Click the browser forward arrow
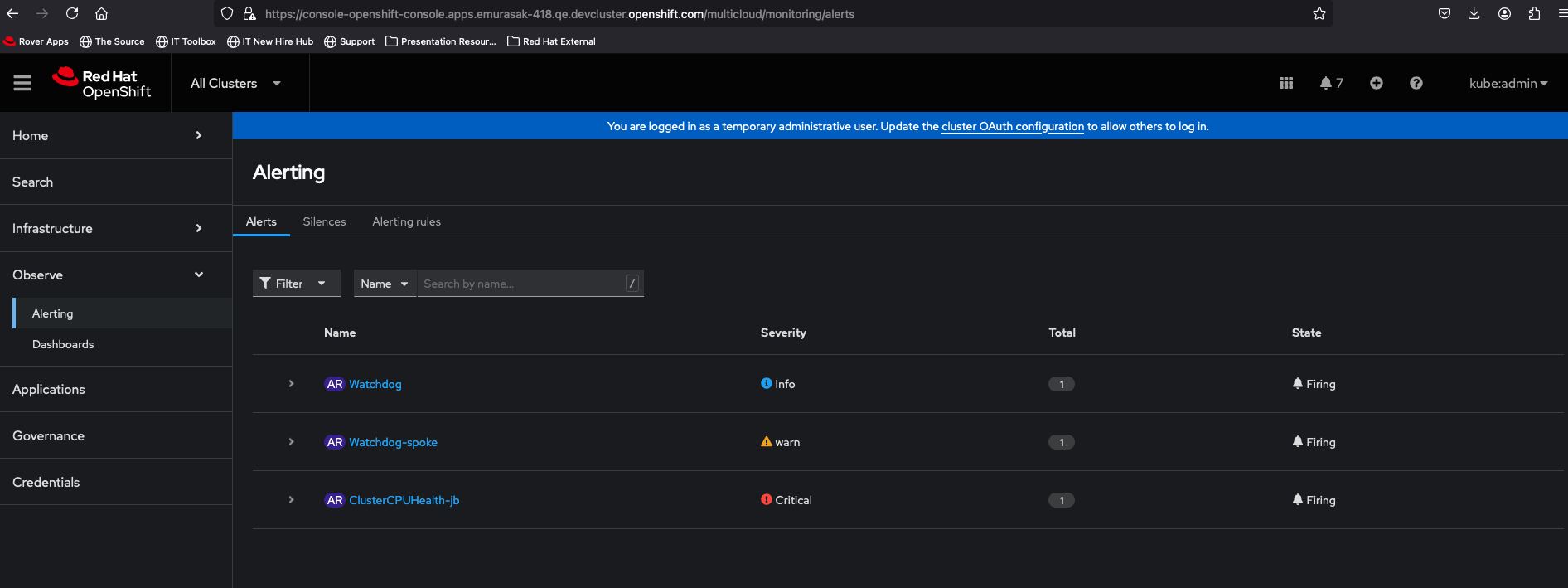The image size is (1568, 588). 42,13
